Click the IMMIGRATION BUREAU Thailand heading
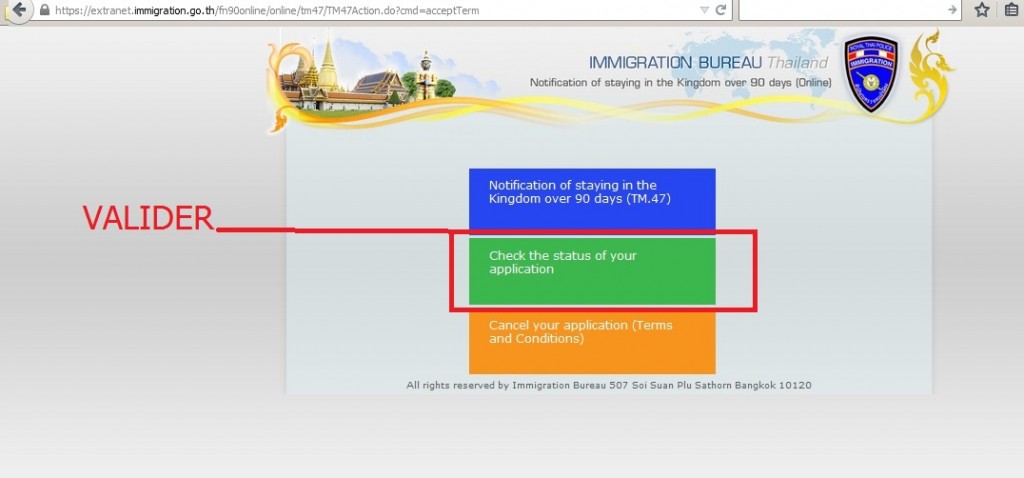1024x478 pixels. (709, 63)
